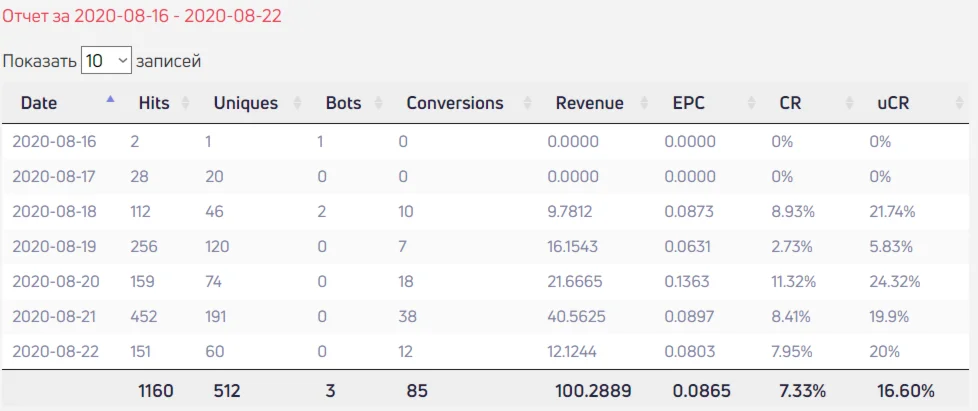Image resolution: width=978 pixels, height=411 pixels.
Task: Sort the table by CR column
Action: tap(790, 103)
